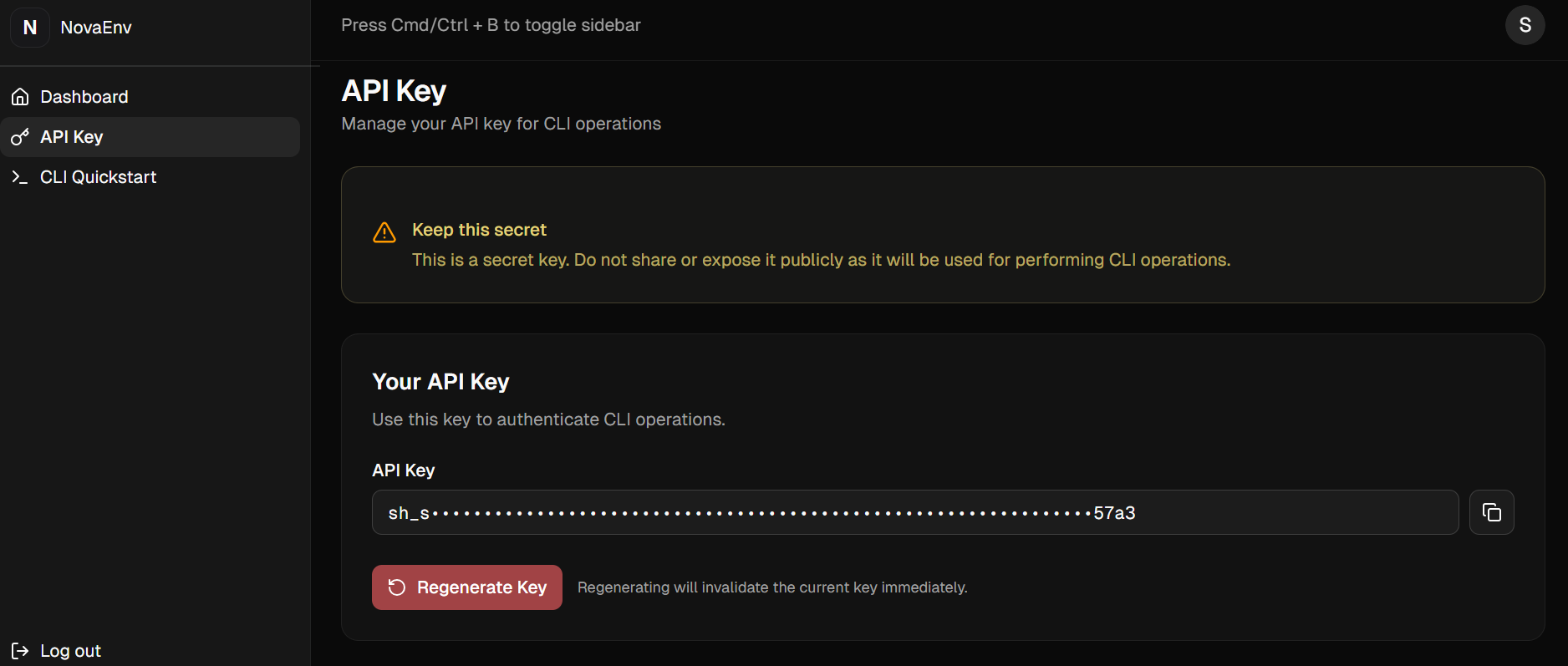1568x666 pixels.
Task: Click the Log out link
Action: pyautogui.click(x=70, y=650)
